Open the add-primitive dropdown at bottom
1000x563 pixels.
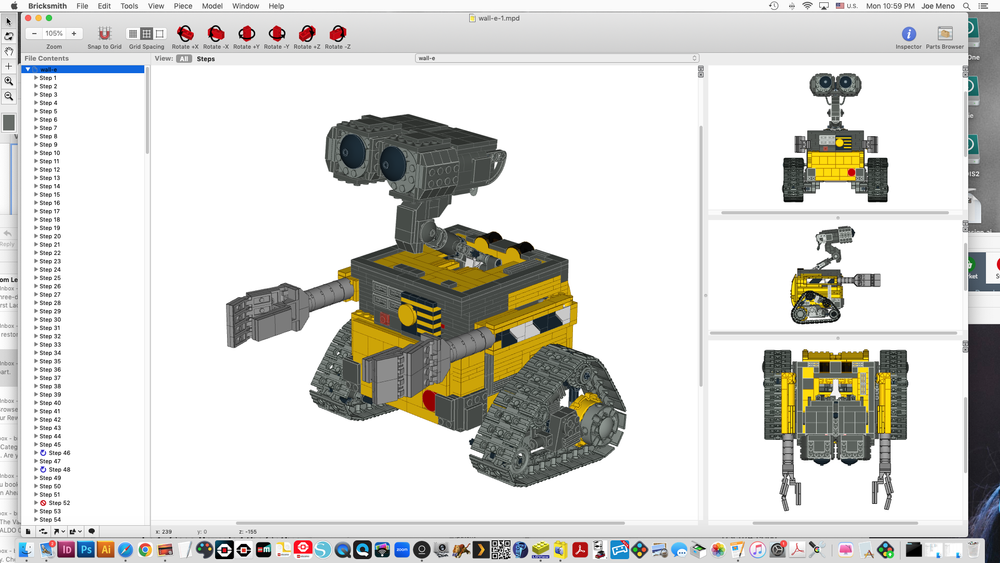[x=75, y=531]
